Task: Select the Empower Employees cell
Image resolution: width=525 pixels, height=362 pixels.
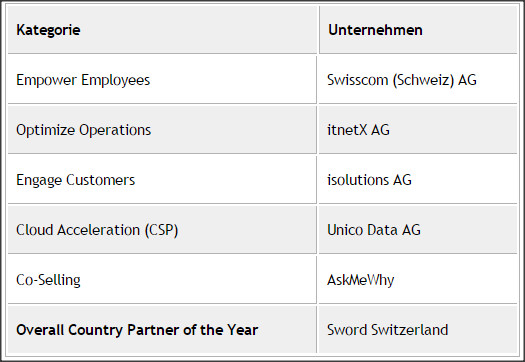Action: [162, 80]
